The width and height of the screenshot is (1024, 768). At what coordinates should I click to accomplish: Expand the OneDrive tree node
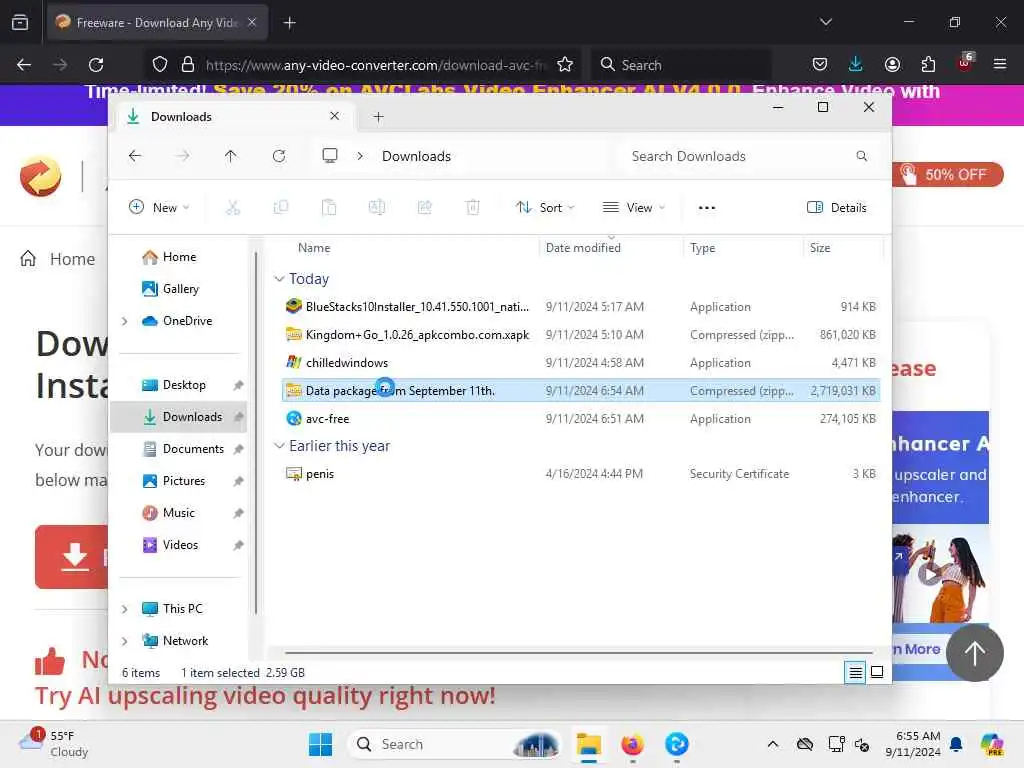coord(124,321)
